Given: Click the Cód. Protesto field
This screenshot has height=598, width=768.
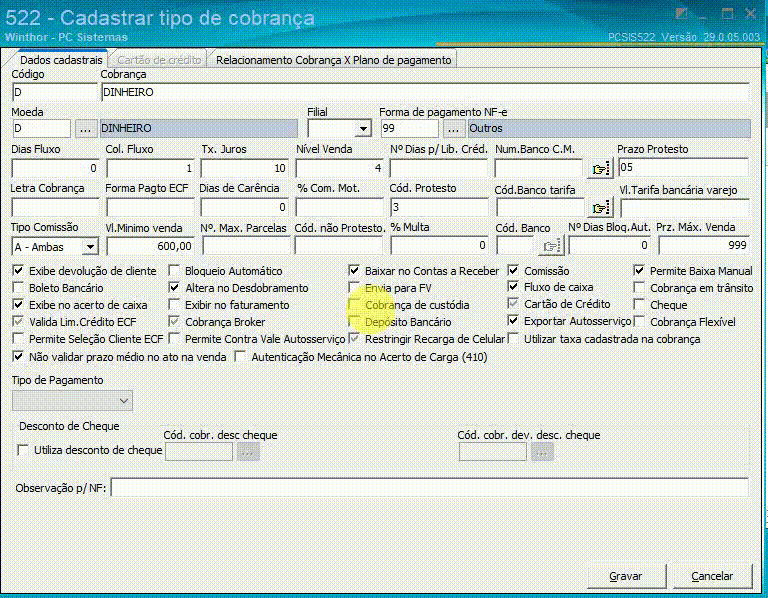Looking at the screenshot, I should [x=439, y=207].
